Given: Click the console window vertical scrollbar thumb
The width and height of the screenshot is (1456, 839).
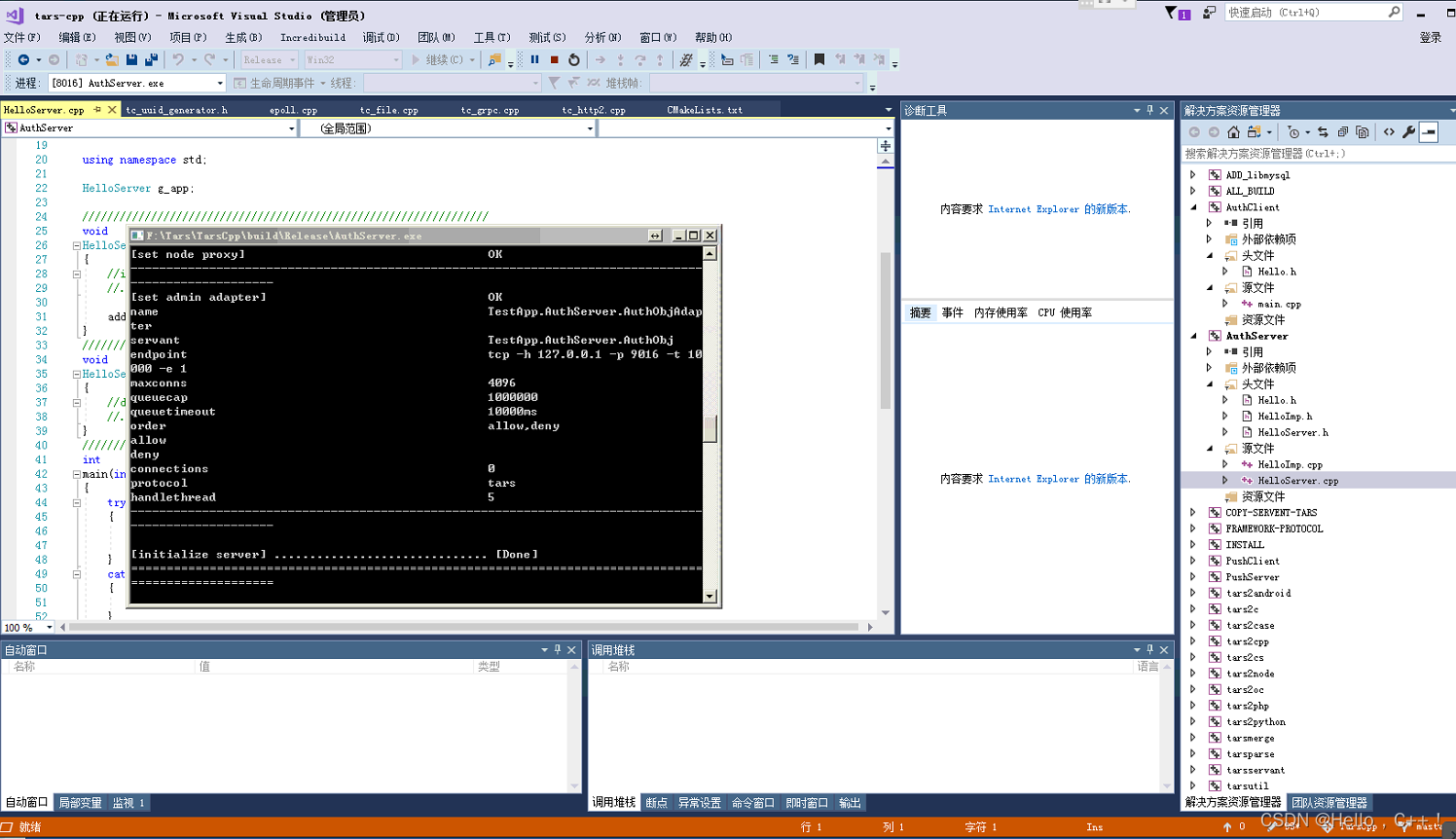Looking at the screenshot, I should click(x=710, y=428).
